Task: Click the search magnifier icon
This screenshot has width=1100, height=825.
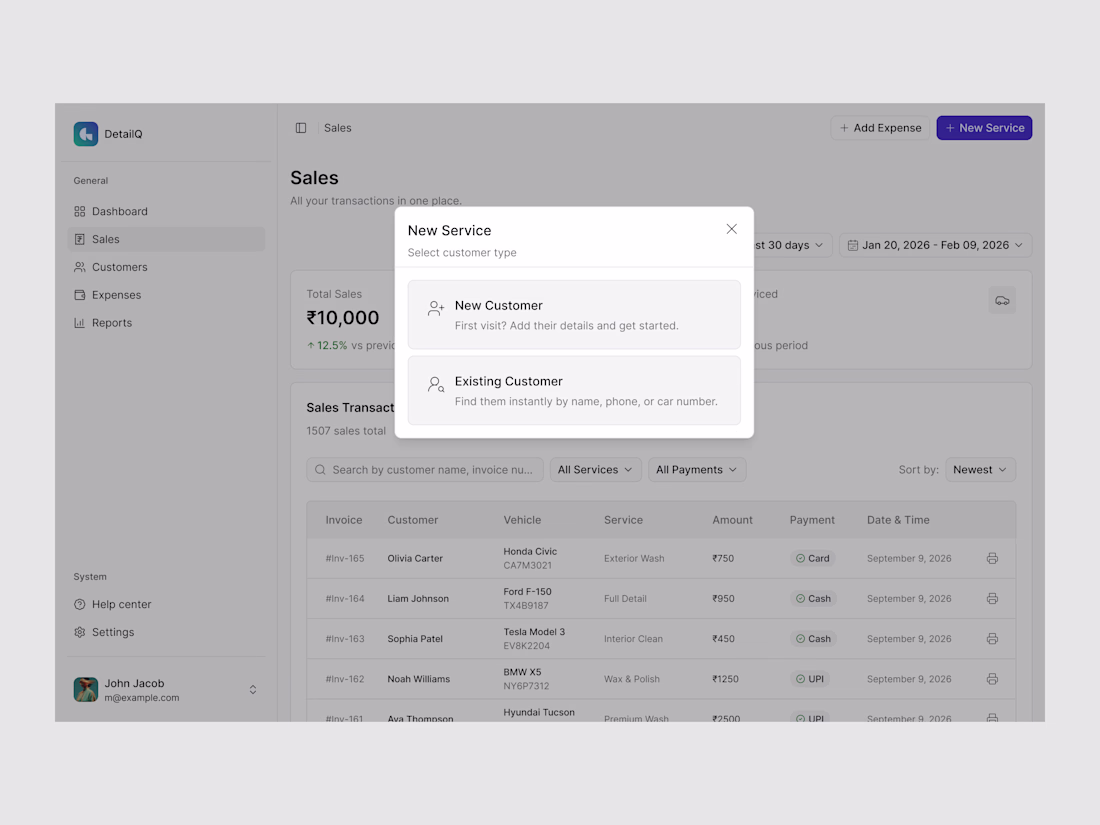Action: (x=320, y=470)
